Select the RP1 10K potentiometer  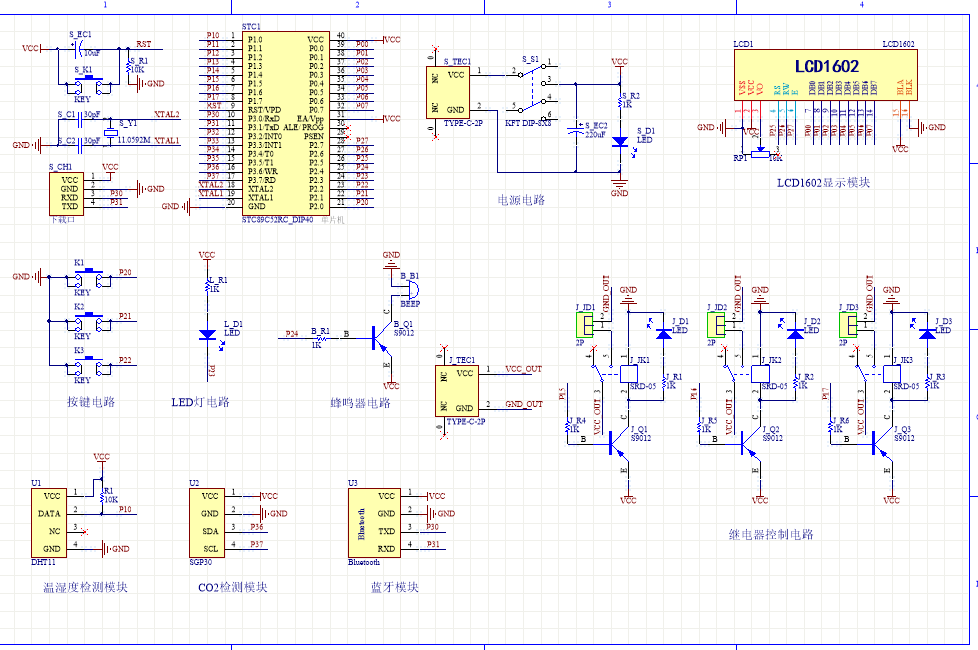pos(760,153)
